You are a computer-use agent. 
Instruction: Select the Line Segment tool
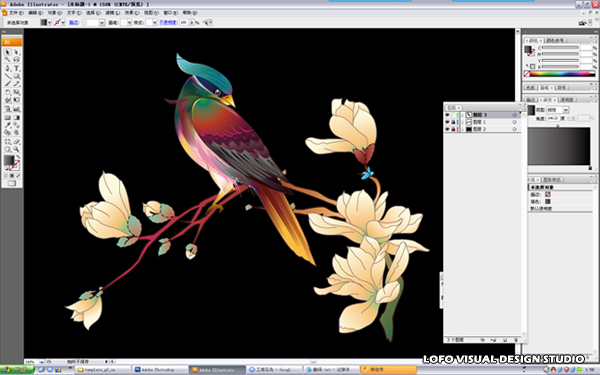8,76
